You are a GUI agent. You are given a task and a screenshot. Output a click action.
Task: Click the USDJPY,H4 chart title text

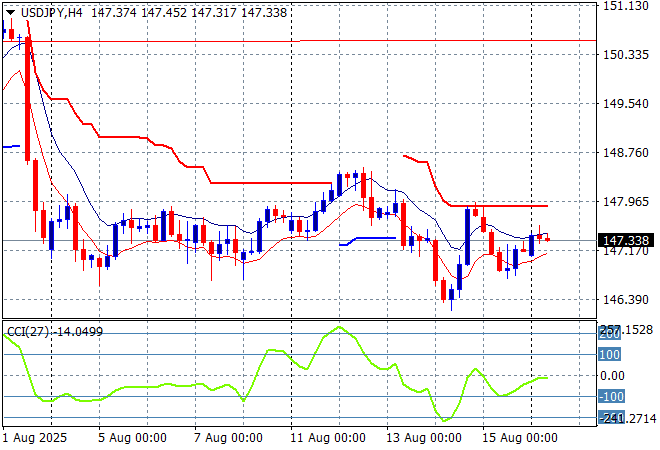pyautogui.click(x=51, y=13)
